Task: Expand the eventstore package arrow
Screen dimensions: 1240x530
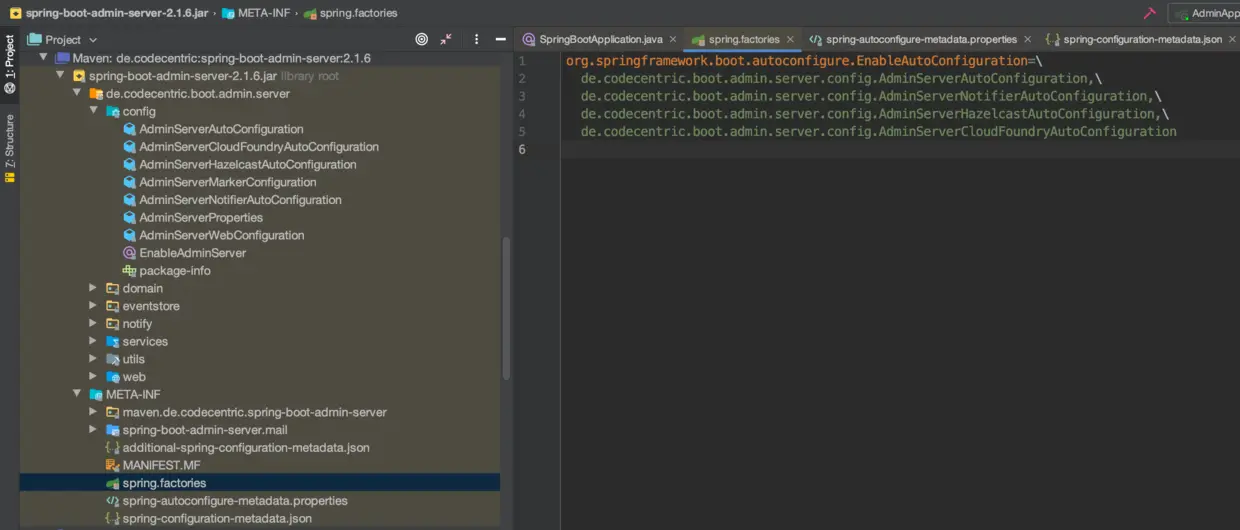Action: (x=93, y=306)
